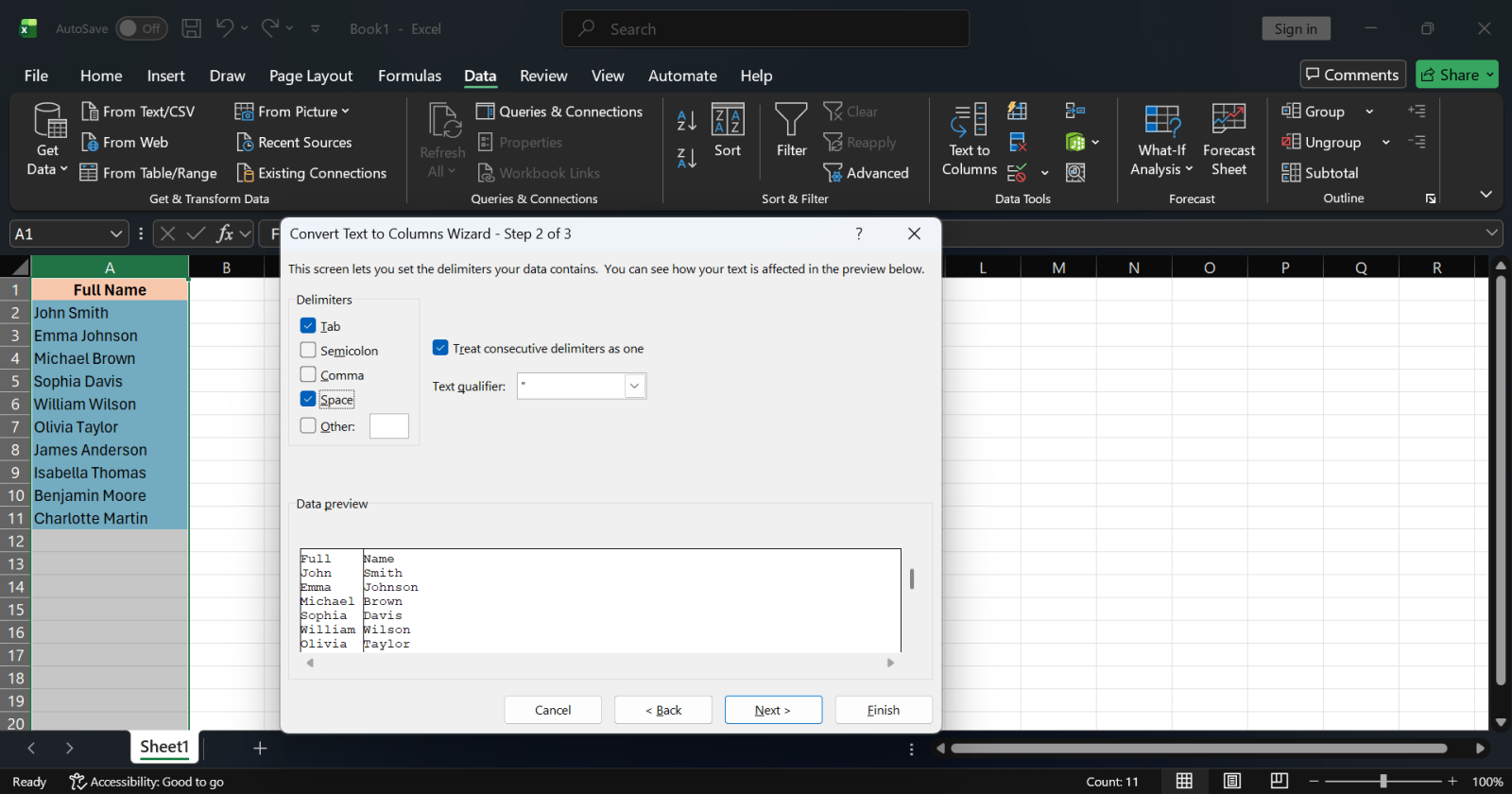Image resolution: width=1512 pixels, height=794 pixels.
Task: Open the Page Layout tab
Action: (x=310, y=76)
